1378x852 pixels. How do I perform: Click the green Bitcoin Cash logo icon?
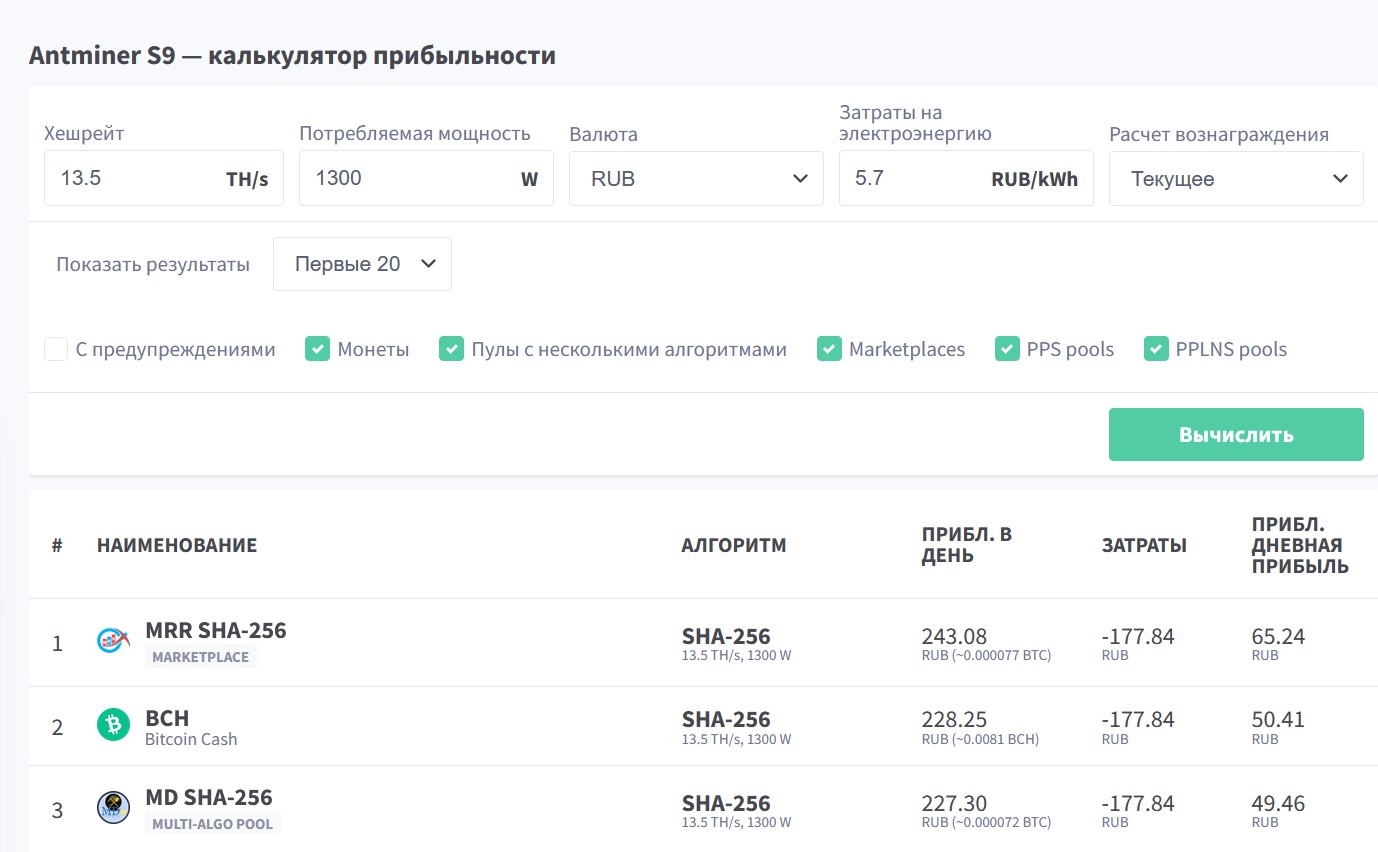pos(113,725)
